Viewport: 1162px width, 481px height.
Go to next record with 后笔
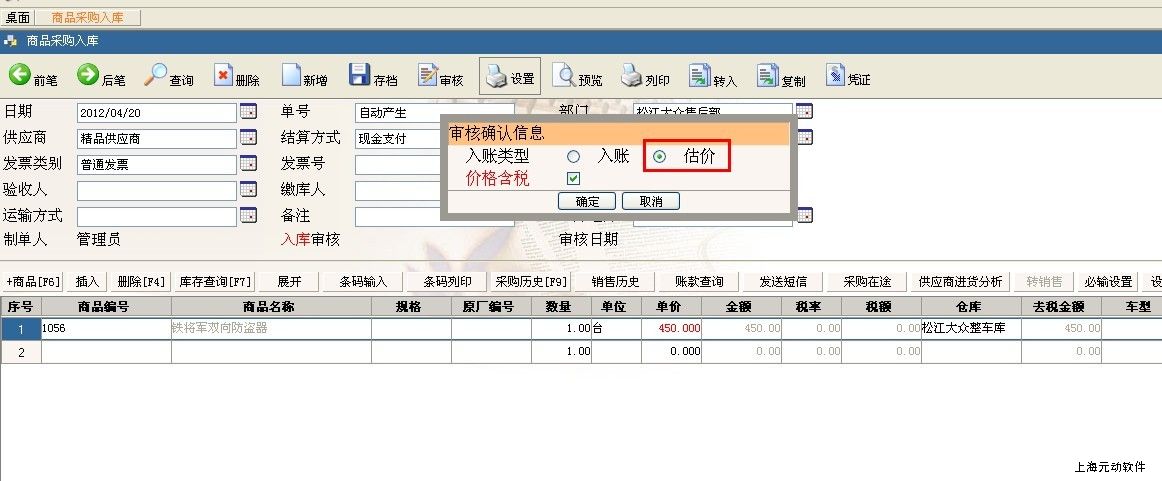click(88, 75)
